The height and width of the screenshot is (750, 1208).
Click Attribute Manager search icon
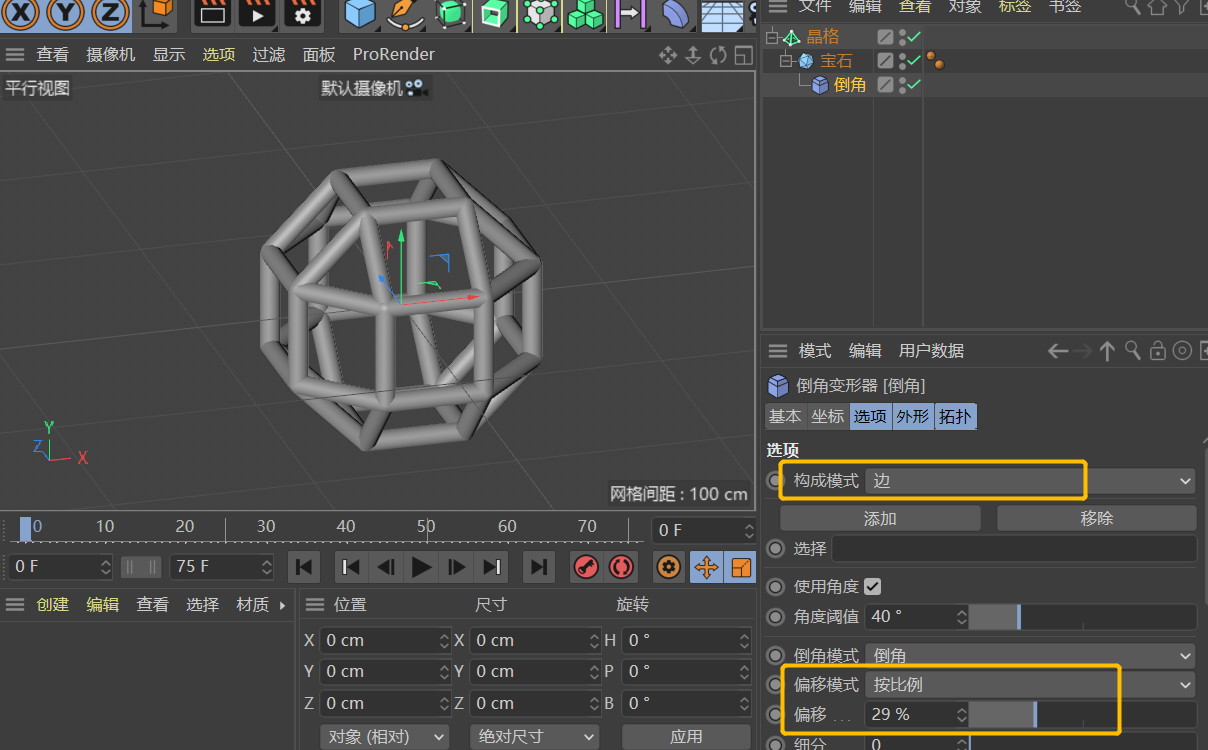(1133, 351)
